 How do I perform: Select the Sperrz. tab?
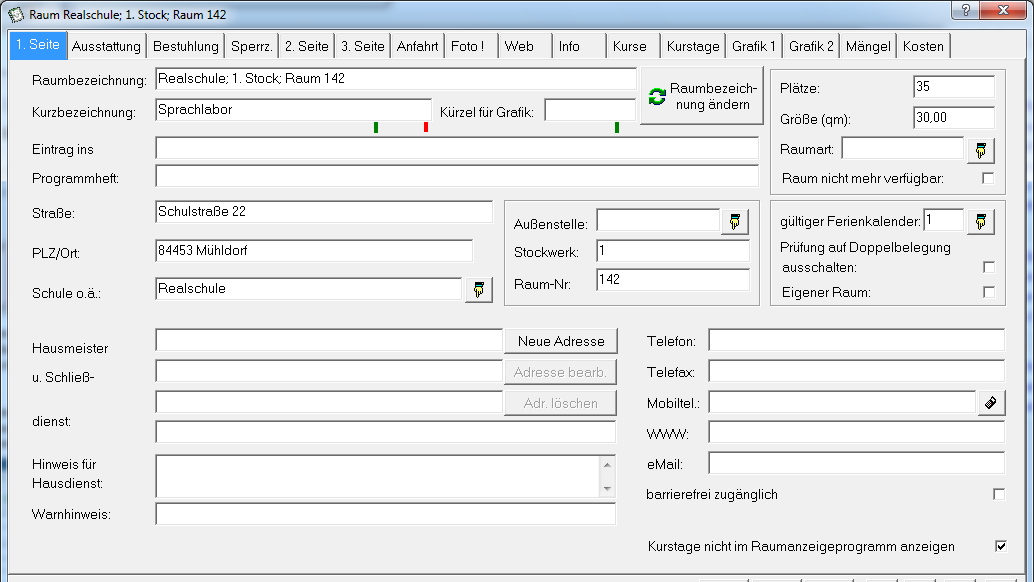251,46
